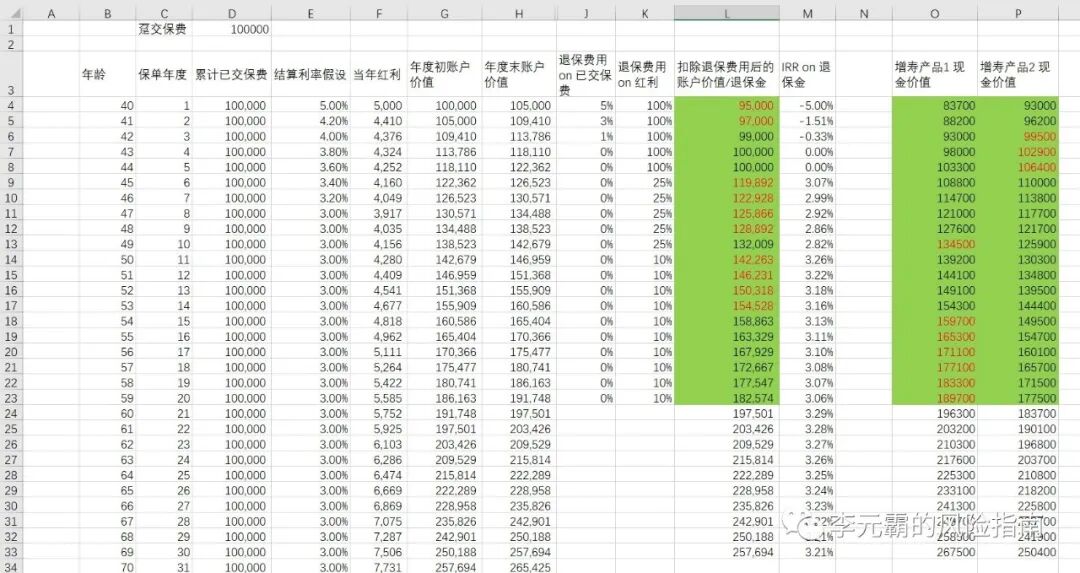
Task: Click the red 106400 product 2 cell
Action: point(1017,167)
